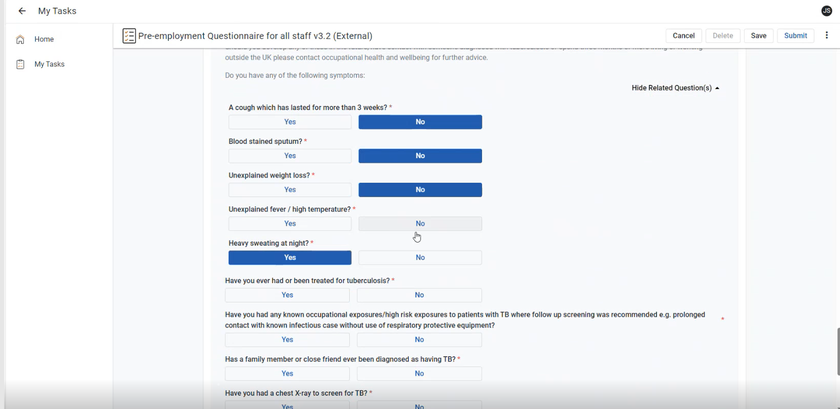Save the questionnaire
Screen dimensions: 840x409
[758, 35]
